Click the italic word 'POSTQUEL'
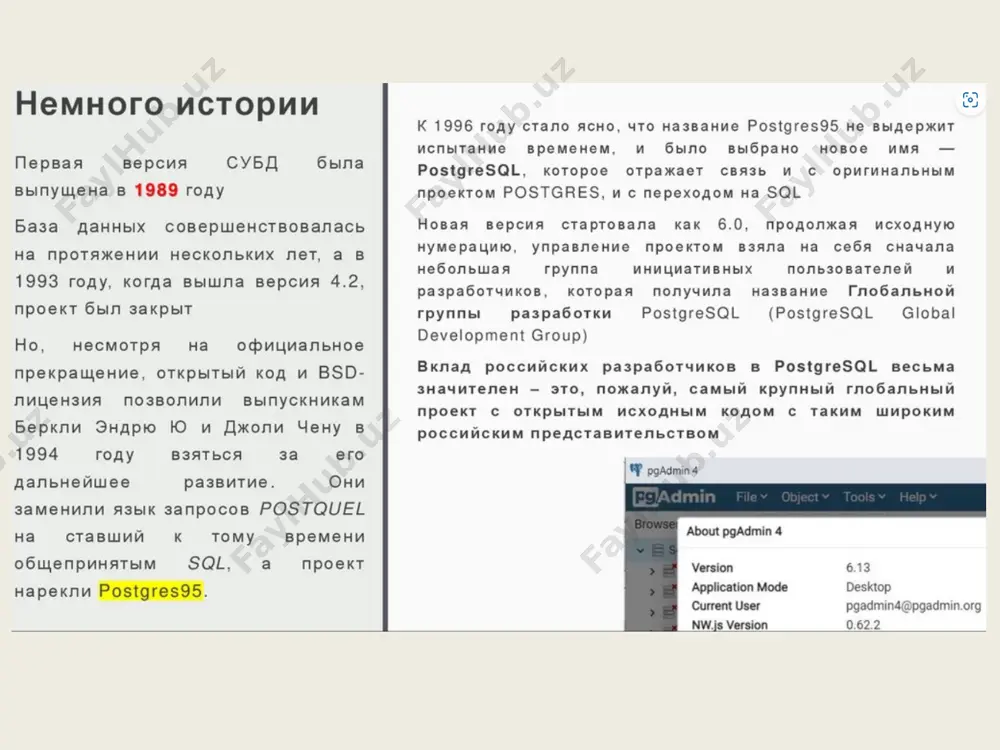Screen dimensions: 1000x750 pyautogui.click(x=312, y=509)
